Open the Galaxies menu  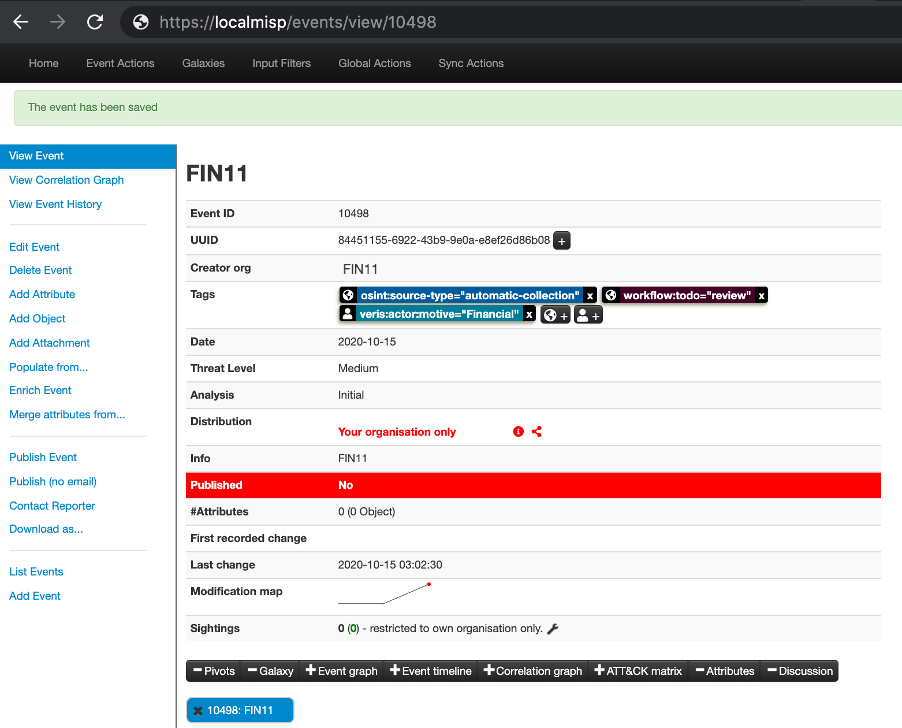pos(204,63)
